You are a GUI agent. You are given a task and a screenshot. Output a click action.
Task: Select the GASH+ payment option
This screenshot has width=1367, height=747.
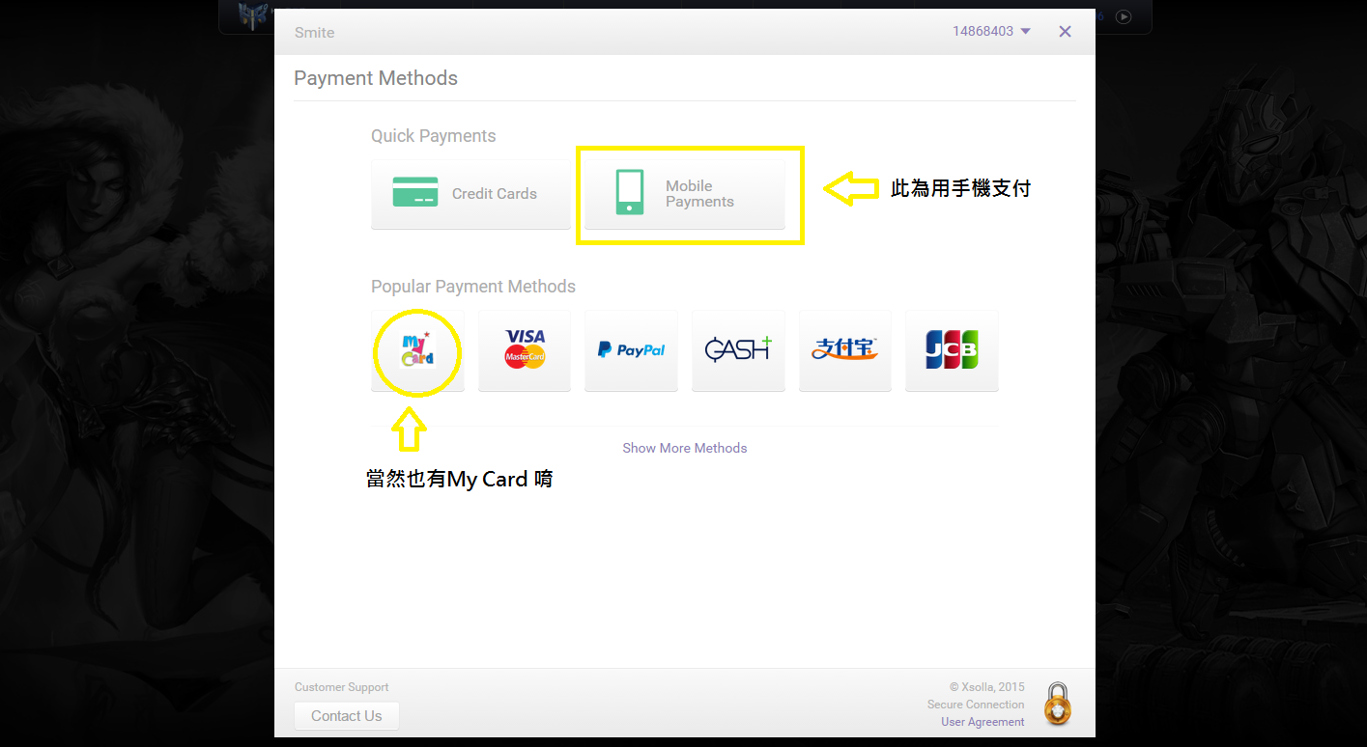[x=738, y=351]
